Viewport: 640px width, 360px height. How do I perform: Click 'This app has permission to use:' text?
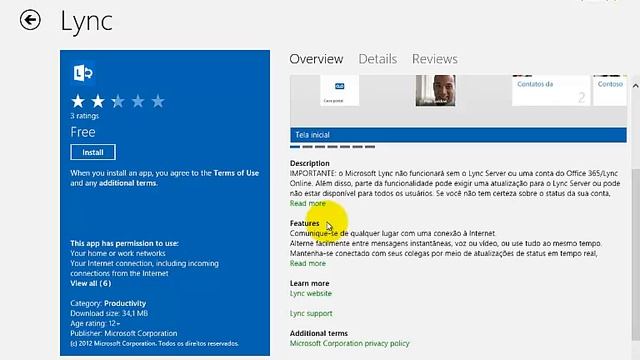(124, 243)
